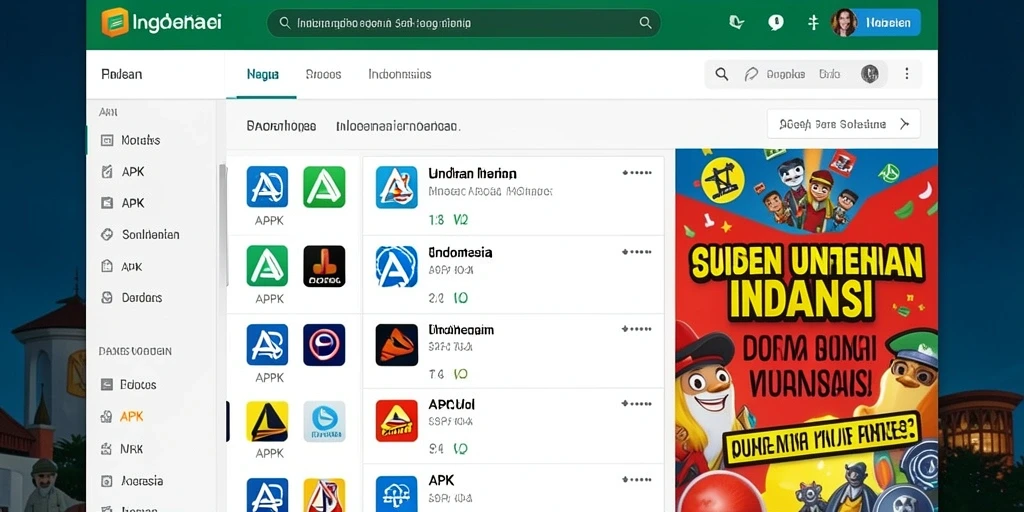
Task: Select the Brio option
Action: [x=829, y=74]
